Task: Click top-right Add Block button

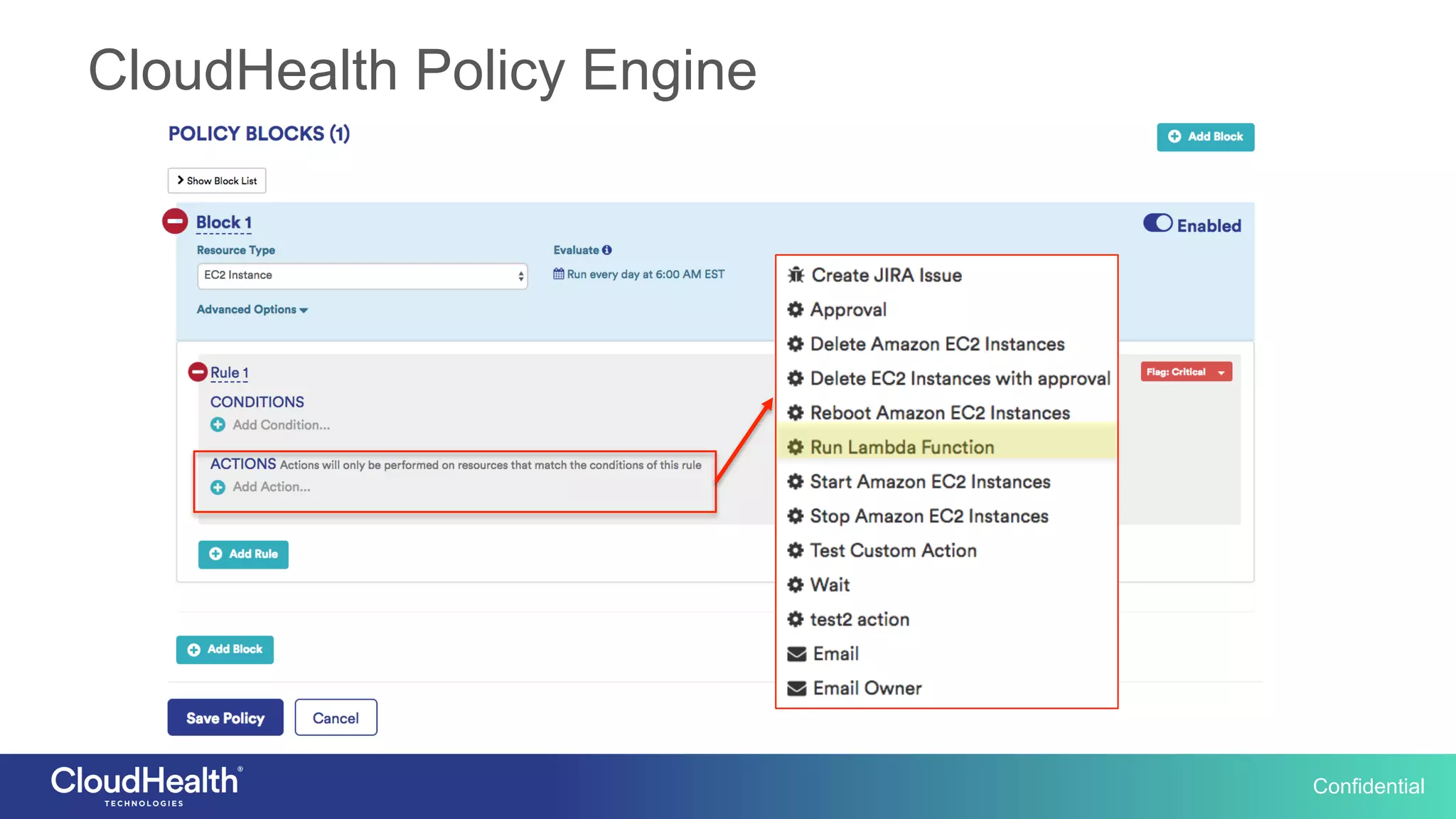Action: pos(1205,136)
